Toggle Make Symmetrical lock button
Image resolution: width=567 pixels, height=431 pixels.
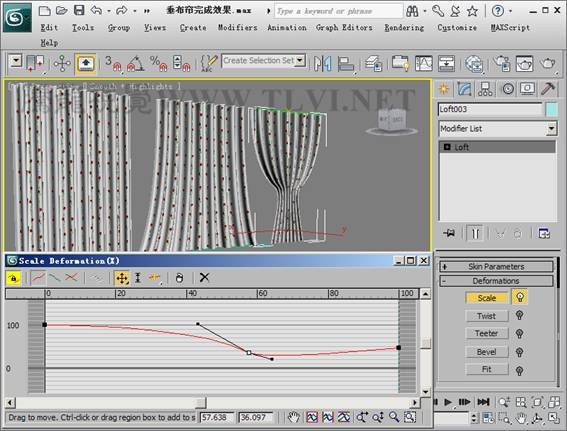pyautogui.click(x=14, y=278)
